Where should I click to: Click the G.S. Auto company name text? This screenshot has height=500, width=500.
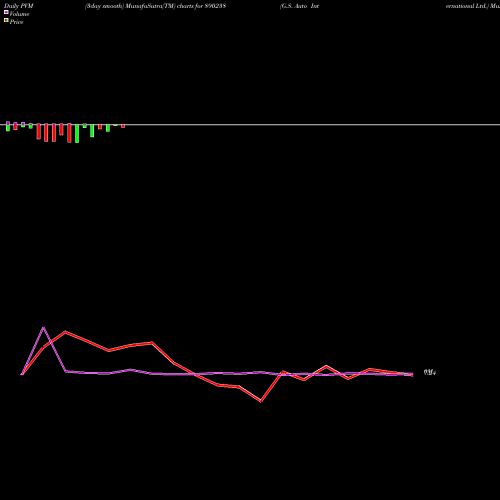click(x=299, y=6)
